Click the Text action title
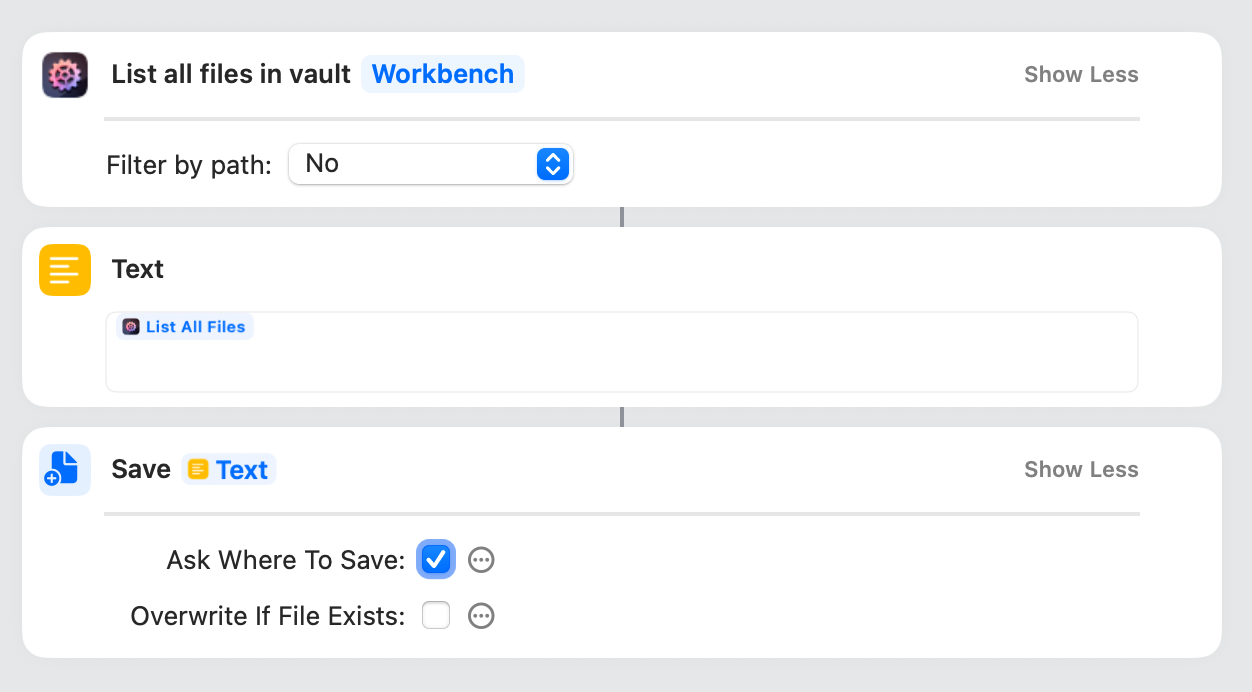The image size is (1252, 692). click(x=138, y=270)
